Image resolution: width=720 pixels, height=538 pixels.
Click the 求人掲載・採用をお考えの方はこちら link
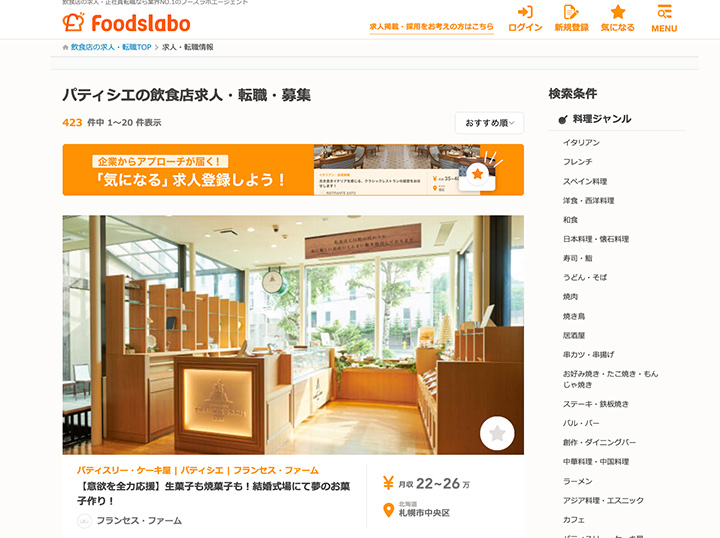tap(431, 27)
